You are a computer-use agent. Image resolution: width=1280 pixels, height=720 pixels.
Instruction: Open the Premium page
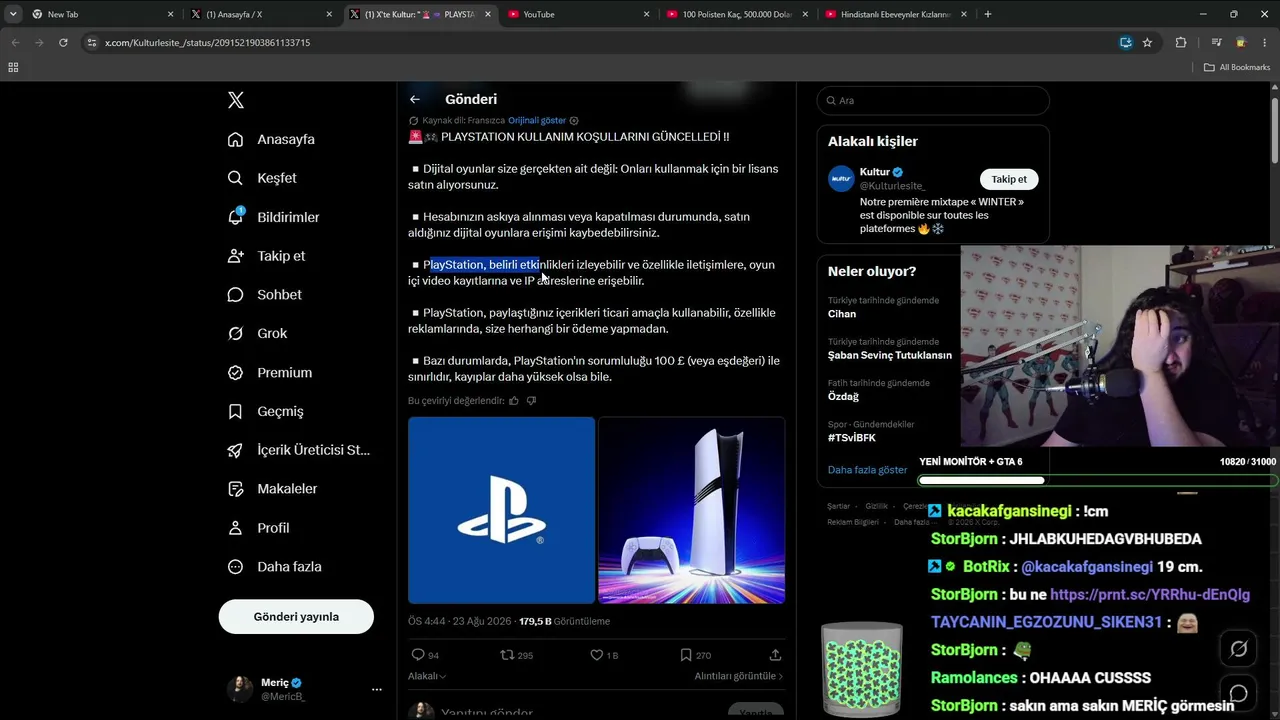tap(269, 372)
